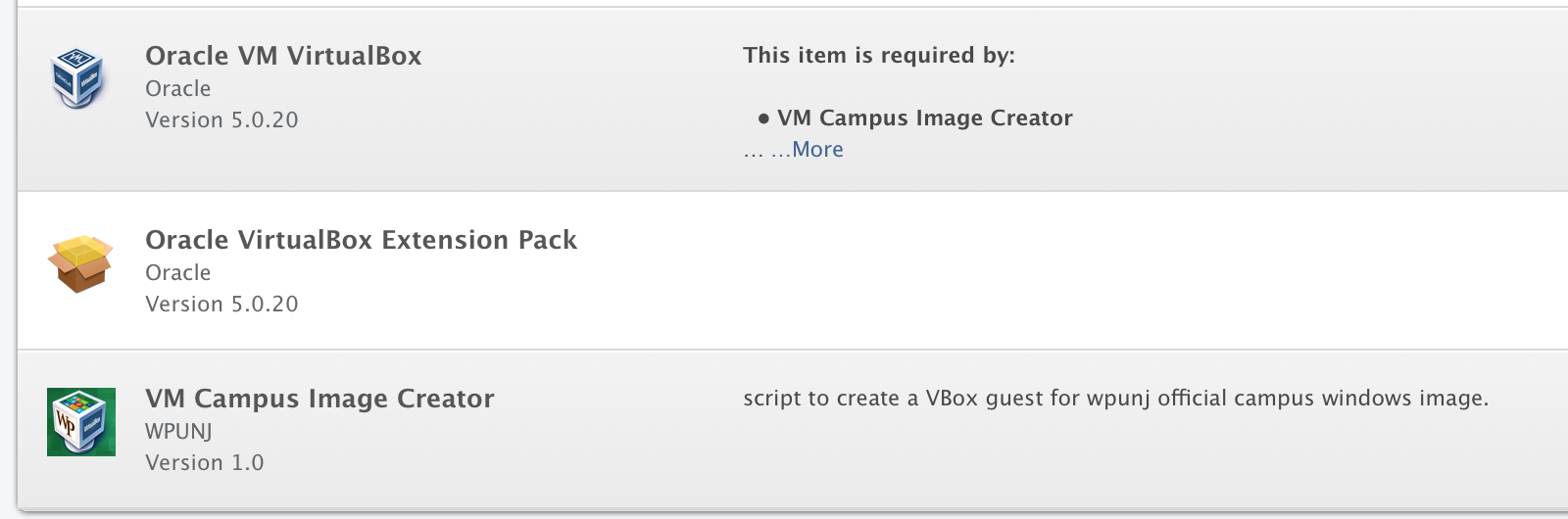Image resolution: width=1568 pixels, height=519 pixels.
Task: Click the Oracle VM VirtualBox cube icon
Action: pyautogui.click(x=78, y=78)
